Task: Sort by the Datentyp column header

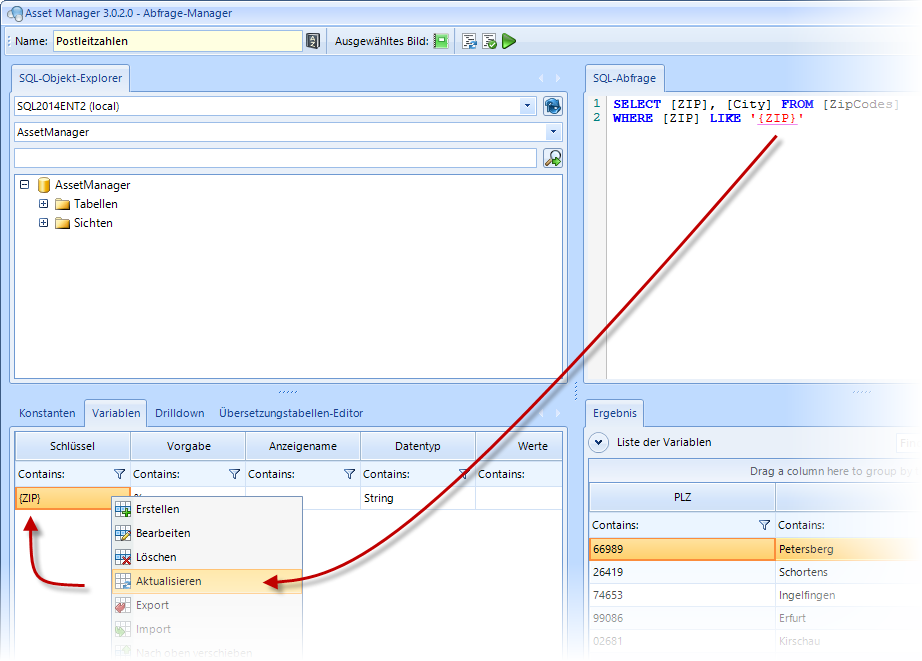Action: [x=417, y=446]
